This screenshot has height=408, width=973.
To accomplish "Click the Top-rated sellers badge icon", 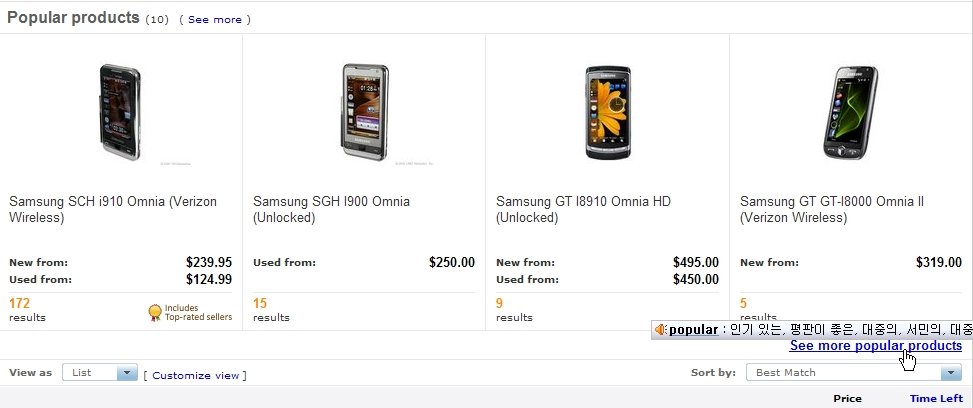I will click(155, 313).
